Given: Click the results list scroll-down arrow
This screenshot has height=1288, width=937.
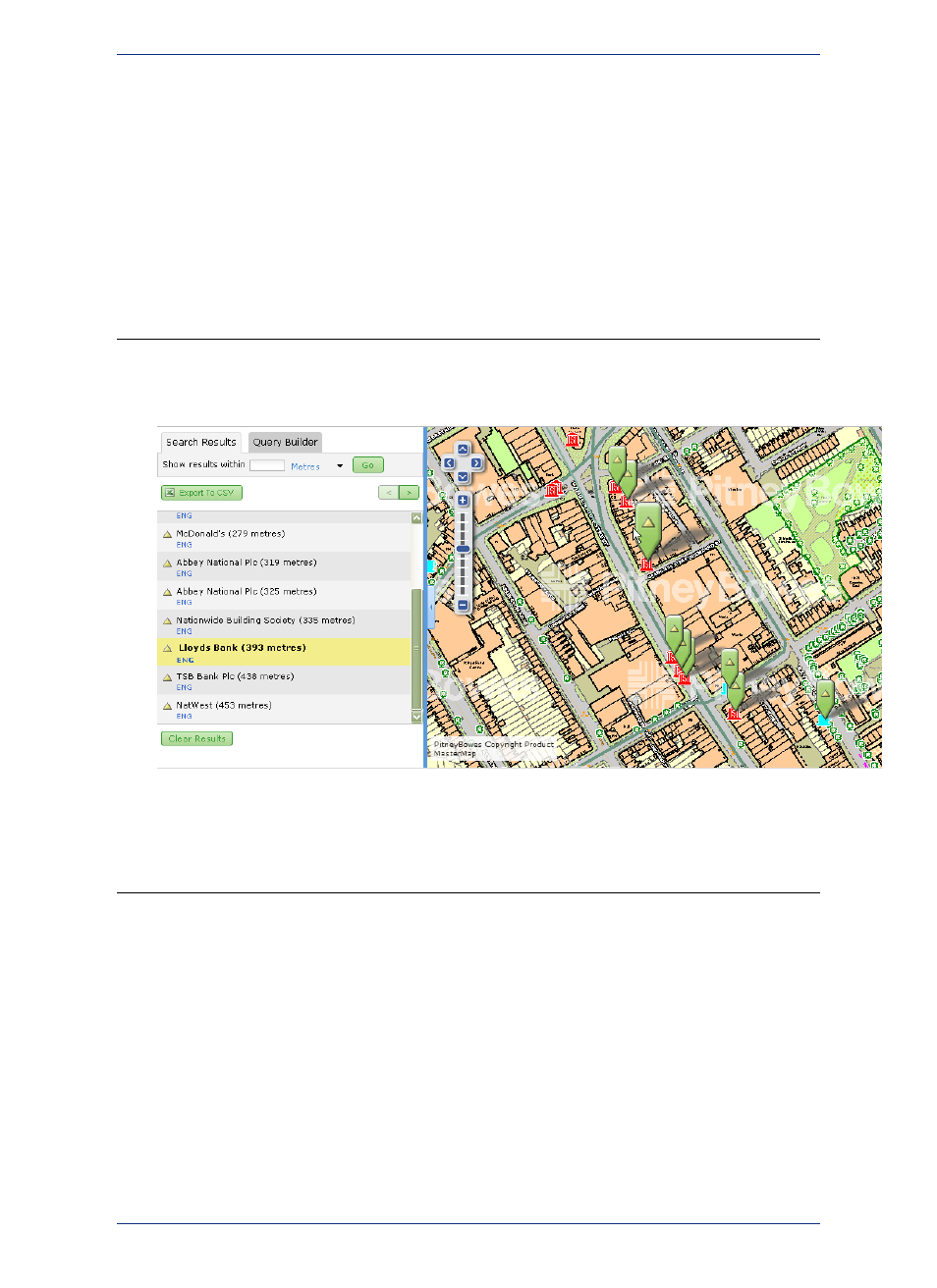Looking at the screenshot, I should click(416, 717).
